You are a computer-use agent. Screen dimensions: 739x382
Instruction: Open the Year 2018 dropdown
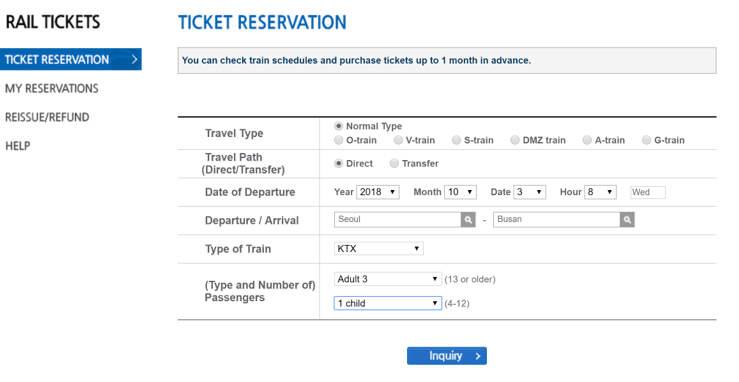coord(378,192)
